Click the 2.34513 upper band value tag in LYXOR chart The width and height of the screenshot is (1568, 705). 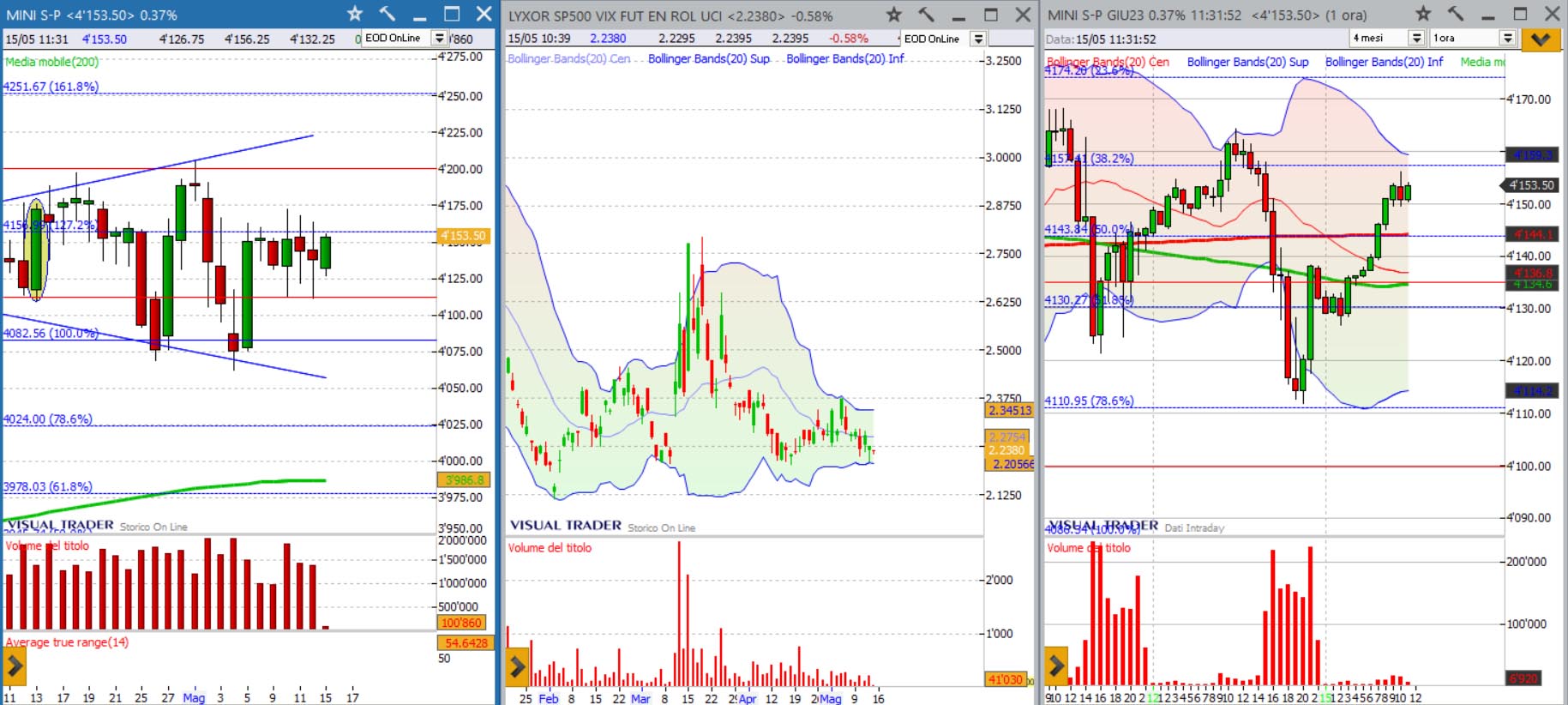click(1010, 411)
